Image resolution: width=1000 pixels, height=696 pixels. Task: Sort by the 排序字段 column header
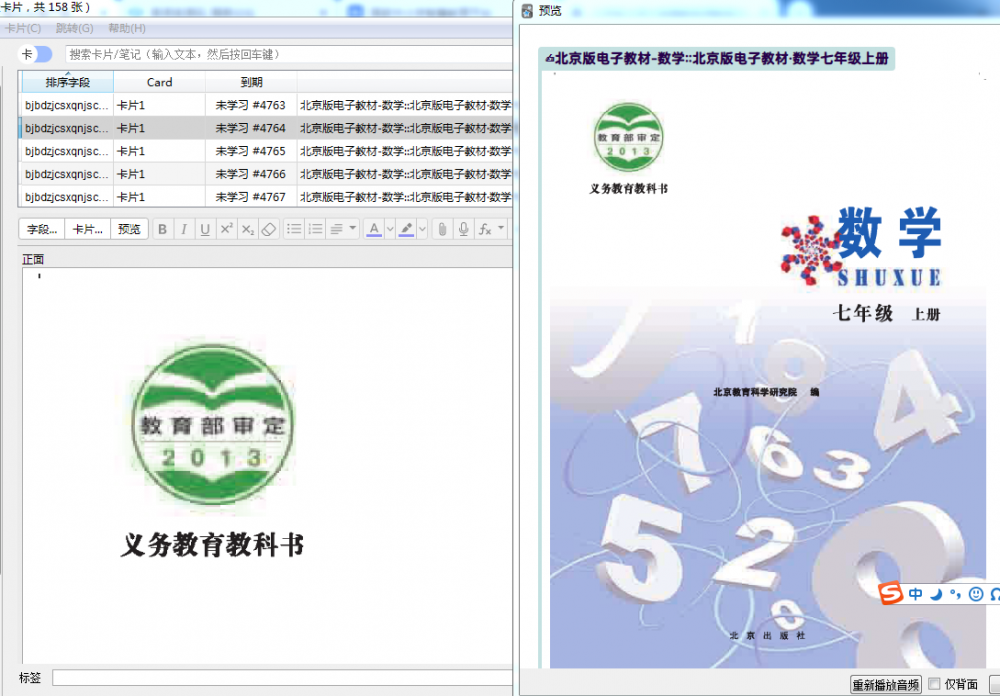point(68,82)
